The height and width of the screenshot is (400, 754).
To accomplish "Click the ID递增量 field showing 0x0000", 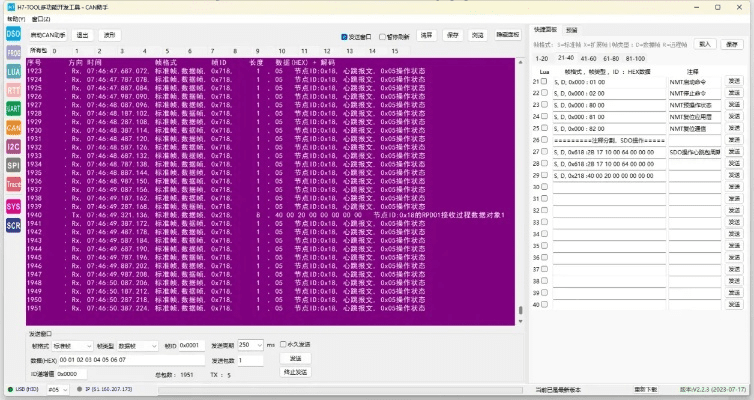I will click(72, 374).
